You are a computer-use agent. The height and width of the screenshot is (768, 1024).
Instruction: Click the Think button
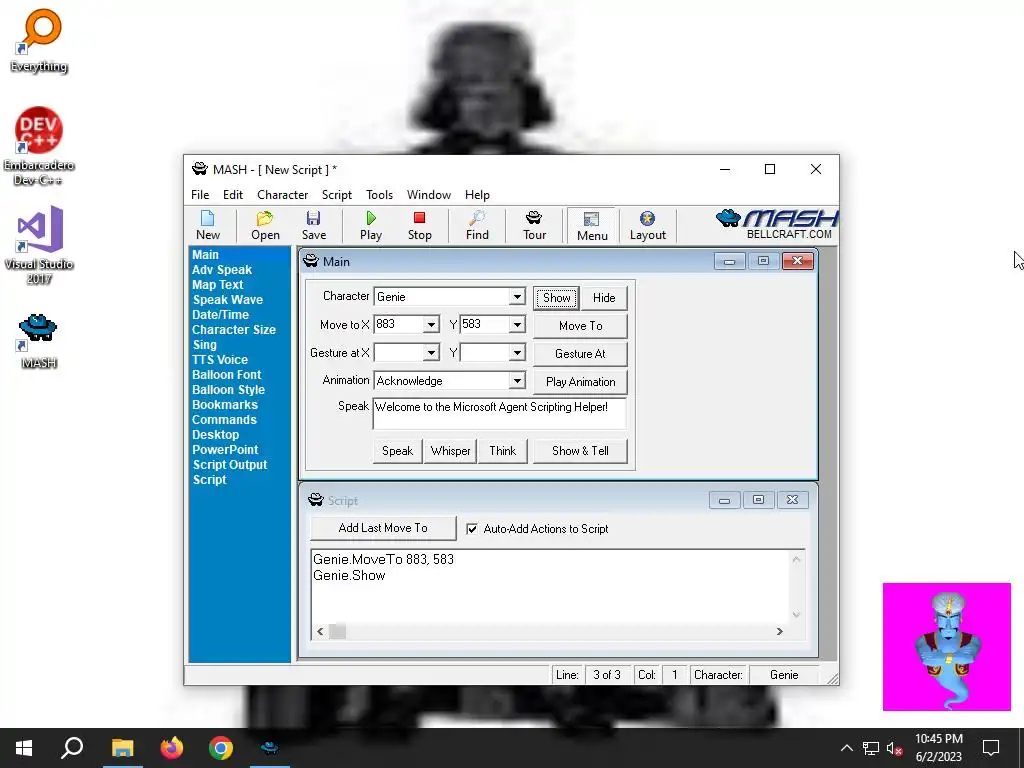pos(502,451)
